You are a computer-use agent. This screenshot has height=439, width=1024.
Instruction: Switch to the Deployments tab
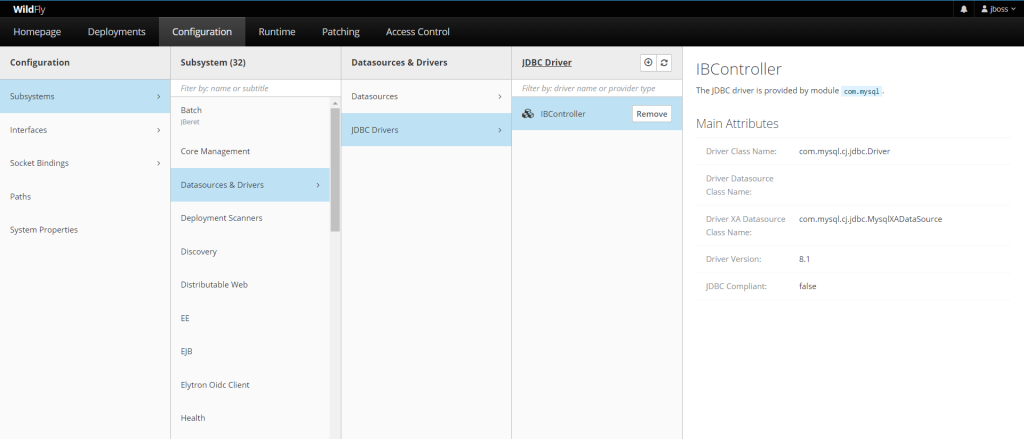[x=117, y=31]
